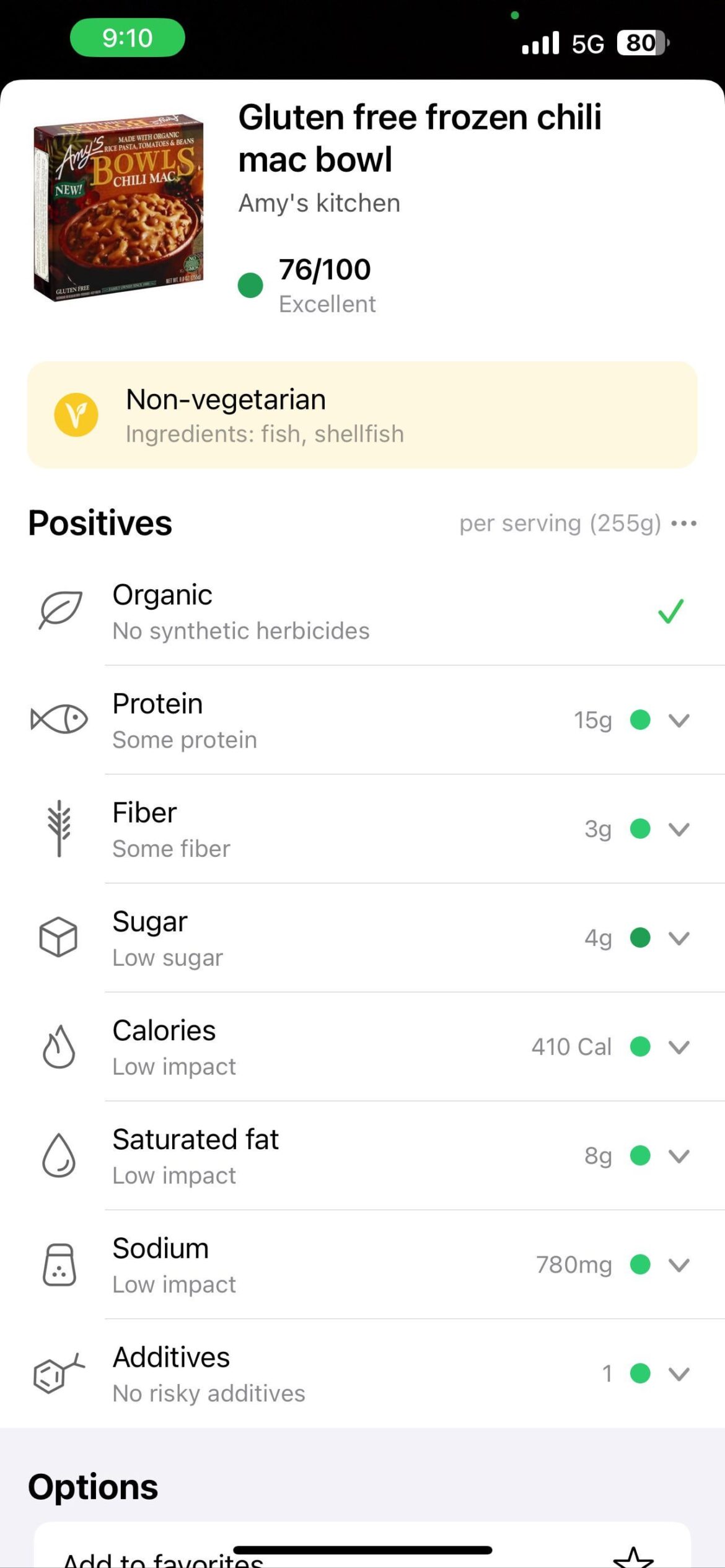Viewport: 725px width, 1568px height.
Task: Open the chili mac bowl product image
Action: coord(118,208)
